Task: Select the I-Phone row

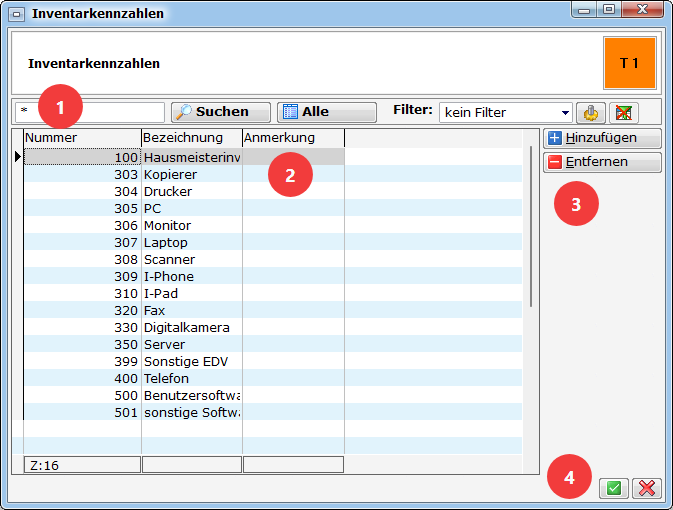Action: click(273, 276)
